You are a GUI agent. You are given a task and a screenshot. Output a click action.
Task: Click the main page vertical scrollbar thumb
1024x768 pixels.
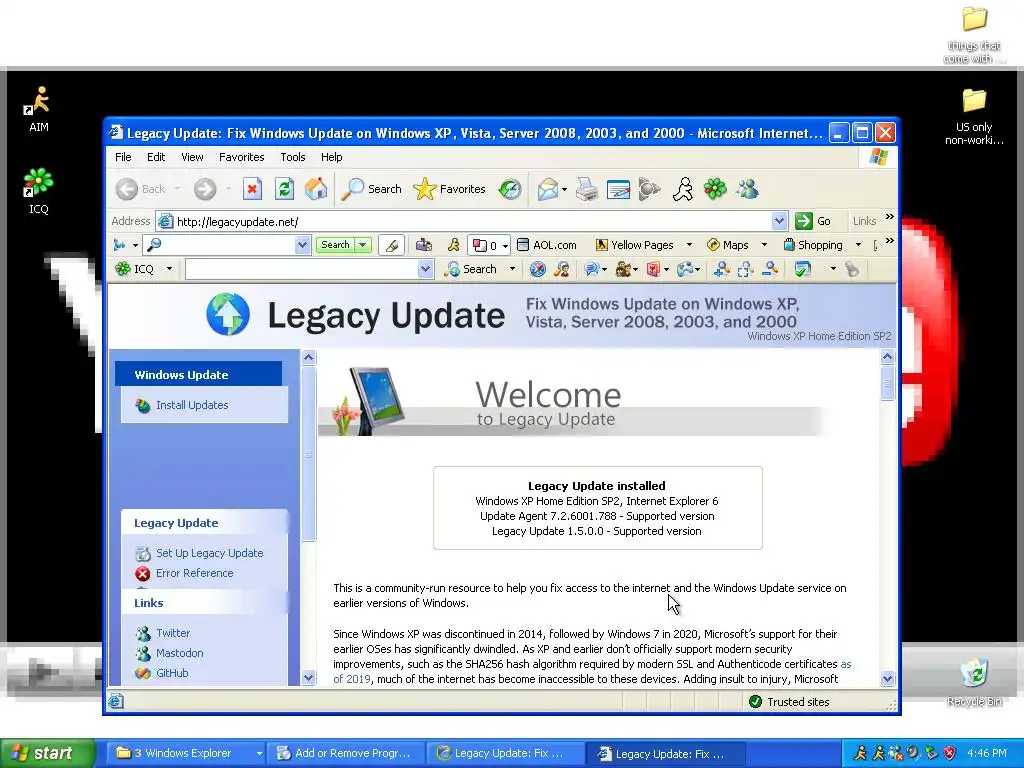tap(887, 383)
